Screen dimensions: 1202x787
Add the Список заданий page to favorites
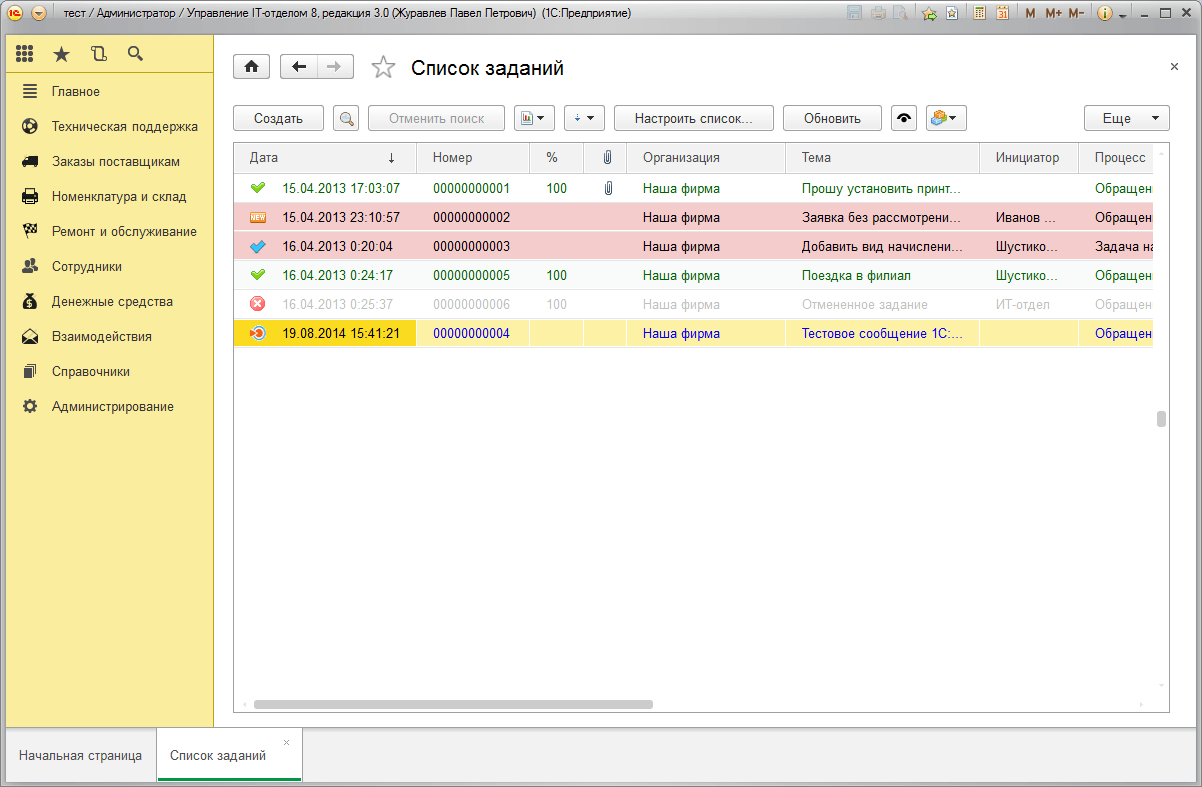pyautogui.click(x=383, y=67)
